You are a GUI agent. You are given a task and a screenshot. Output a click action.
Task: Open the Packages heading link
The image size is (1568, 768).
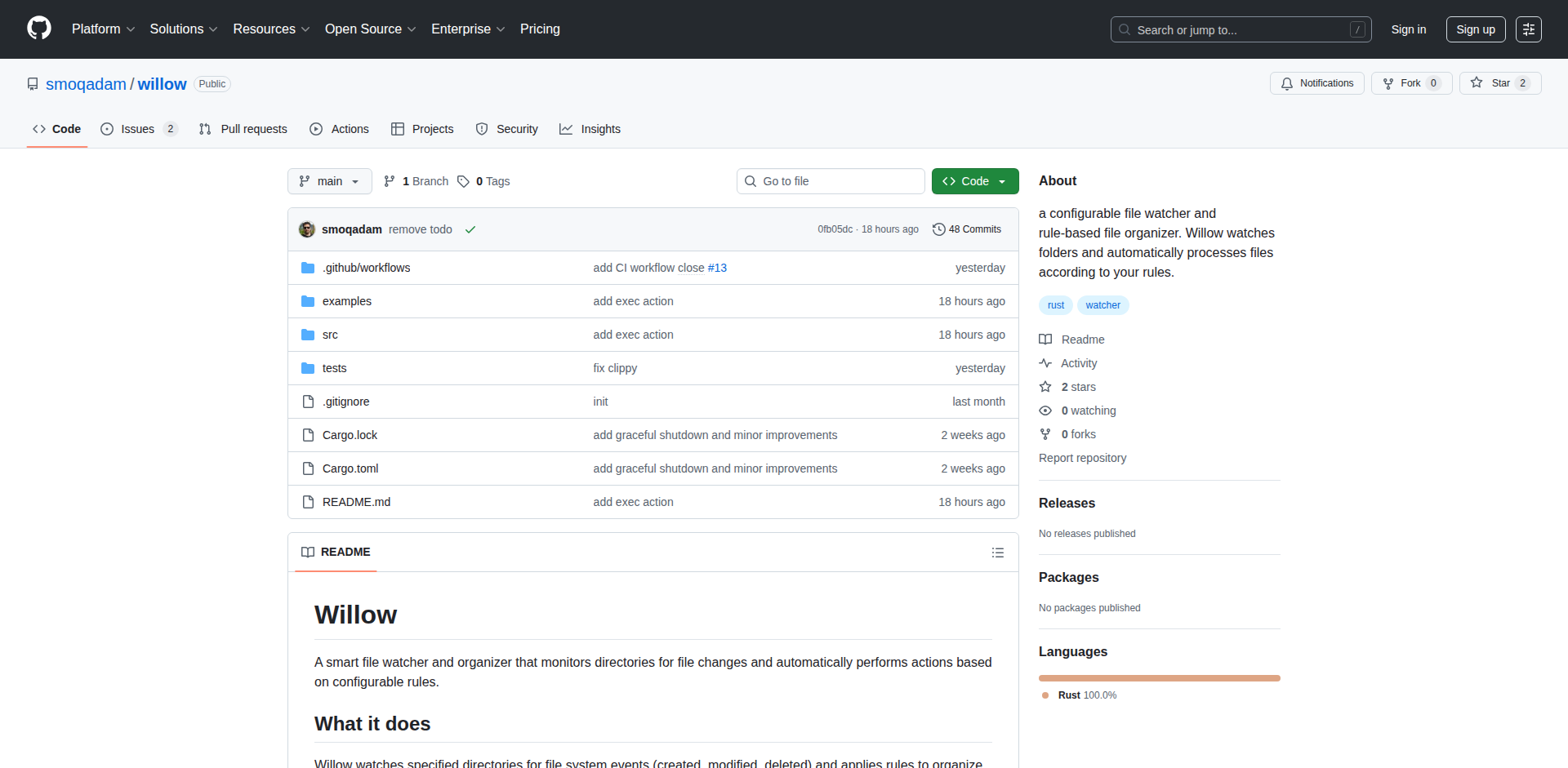pyautogui.click(x=1069, y=578)
